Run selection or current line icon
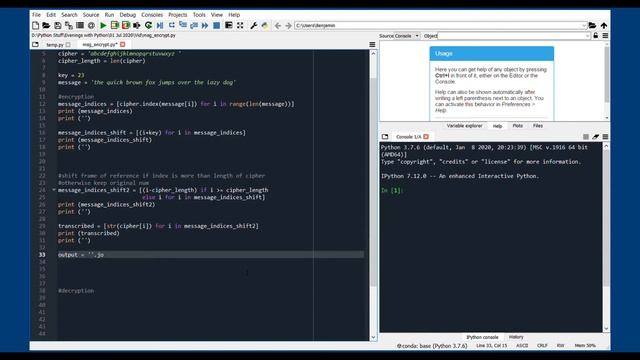640x360 pixels. pyautogui.click(x=137, y=25)
